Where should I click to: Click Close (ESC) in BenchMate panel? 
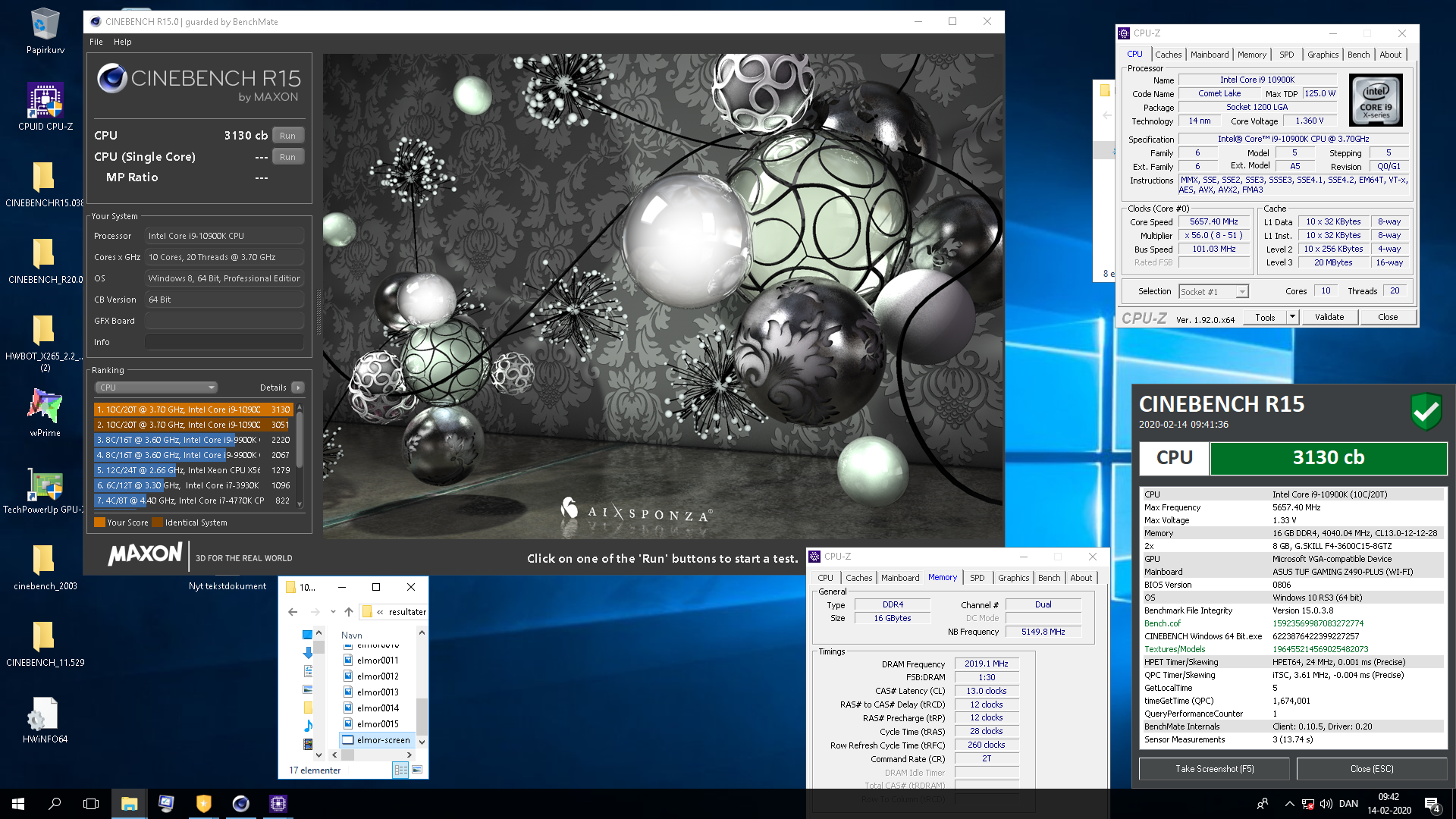(1372, 769)
